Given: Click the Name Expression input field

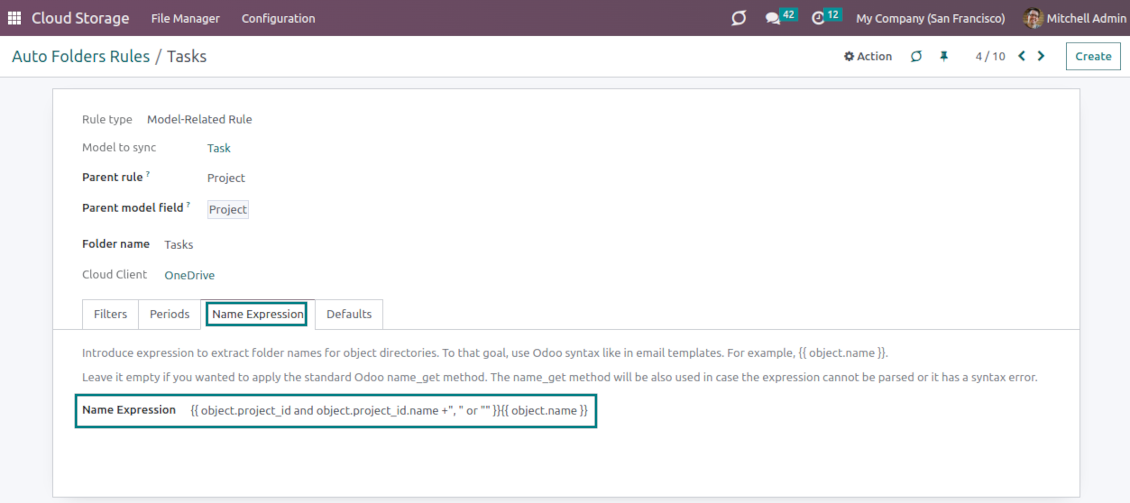Looking at the screenshot, I should [x=389, y=410].
